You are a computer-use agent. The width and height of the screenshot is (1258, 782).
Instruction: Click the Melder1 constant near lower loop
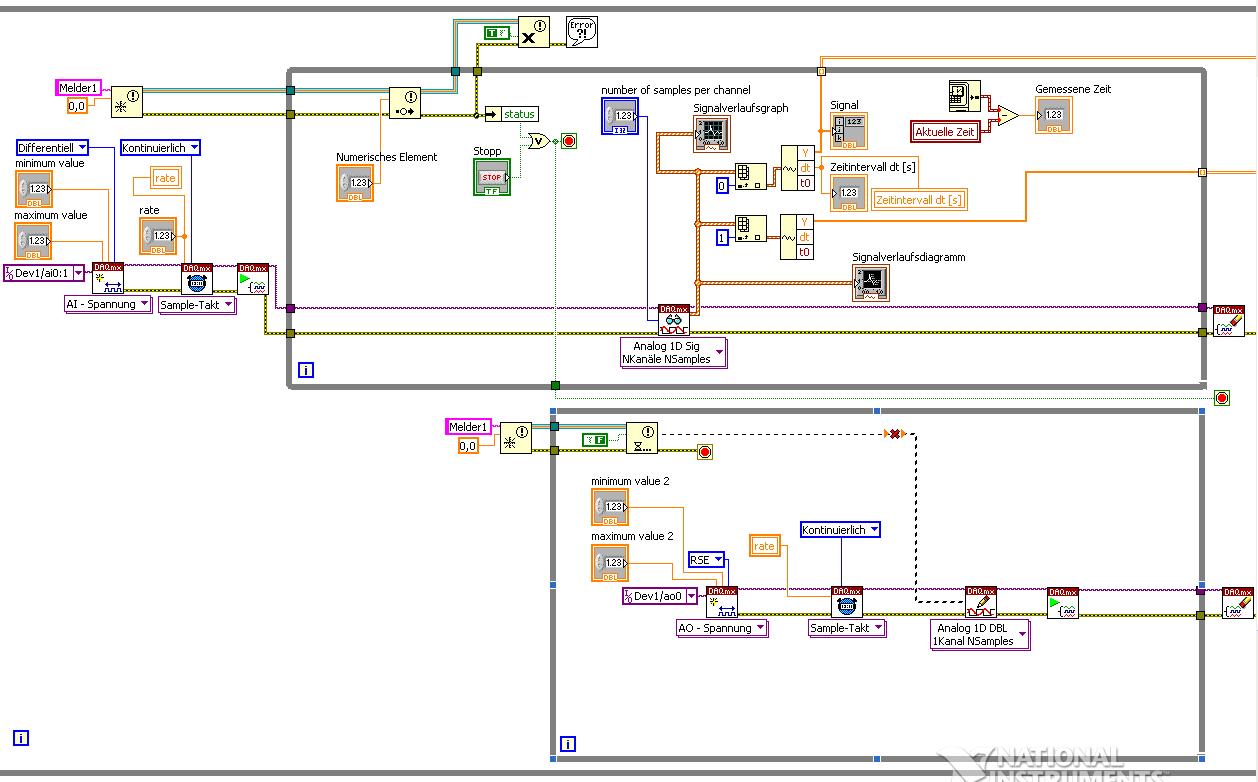(468, 427)
